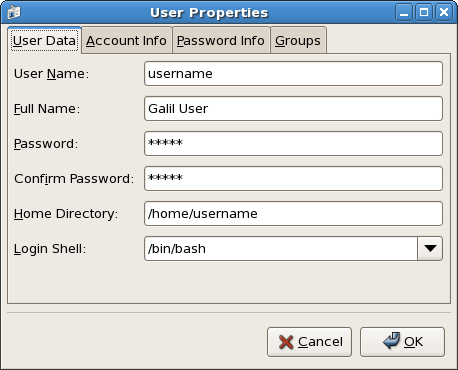Click the Confirm Password label

(x=74, y=179)
